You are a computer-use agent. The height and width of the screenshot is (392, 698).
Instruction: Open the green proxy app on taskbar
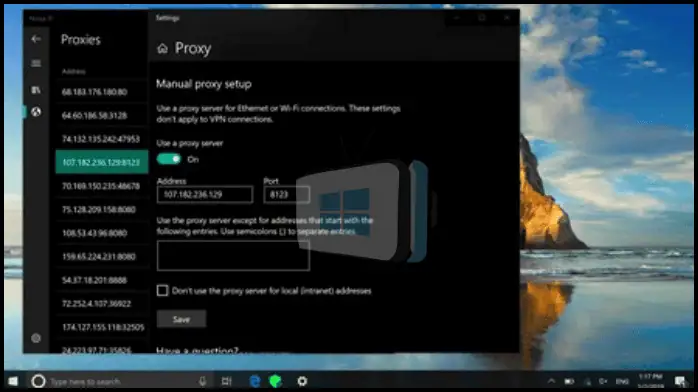276,381
